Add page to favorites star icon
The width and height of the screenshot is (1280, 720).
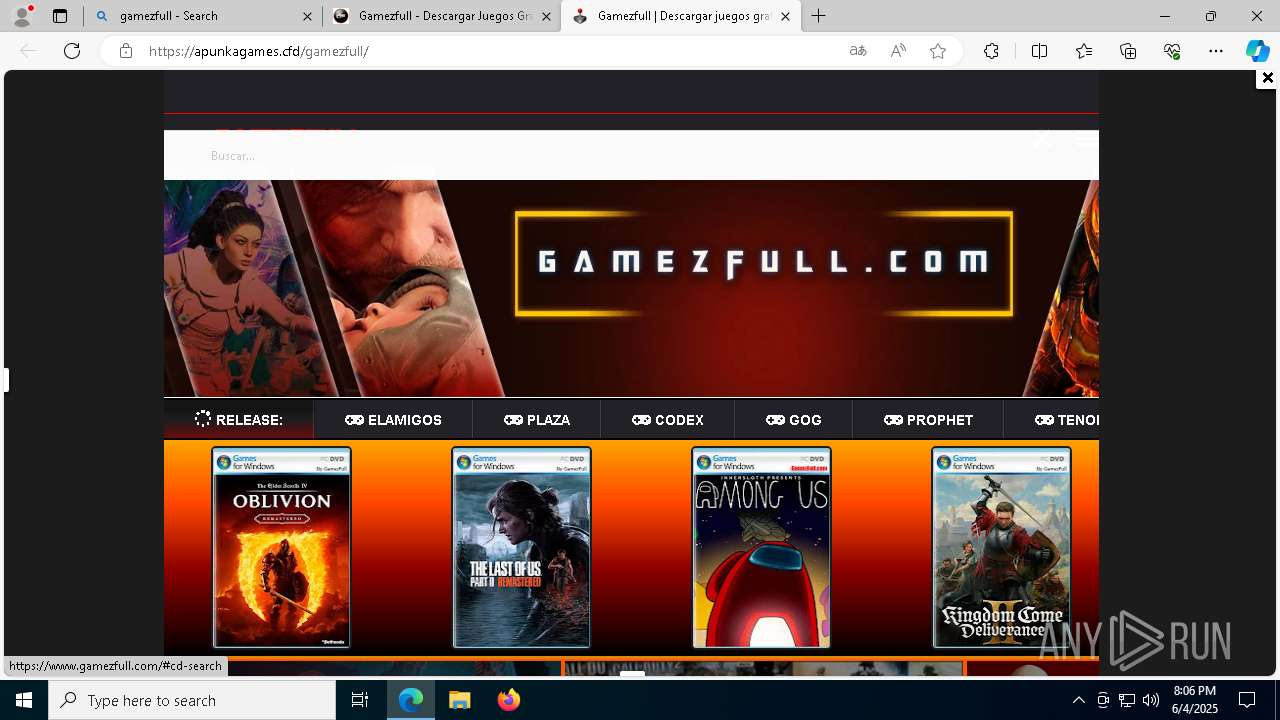938,51
